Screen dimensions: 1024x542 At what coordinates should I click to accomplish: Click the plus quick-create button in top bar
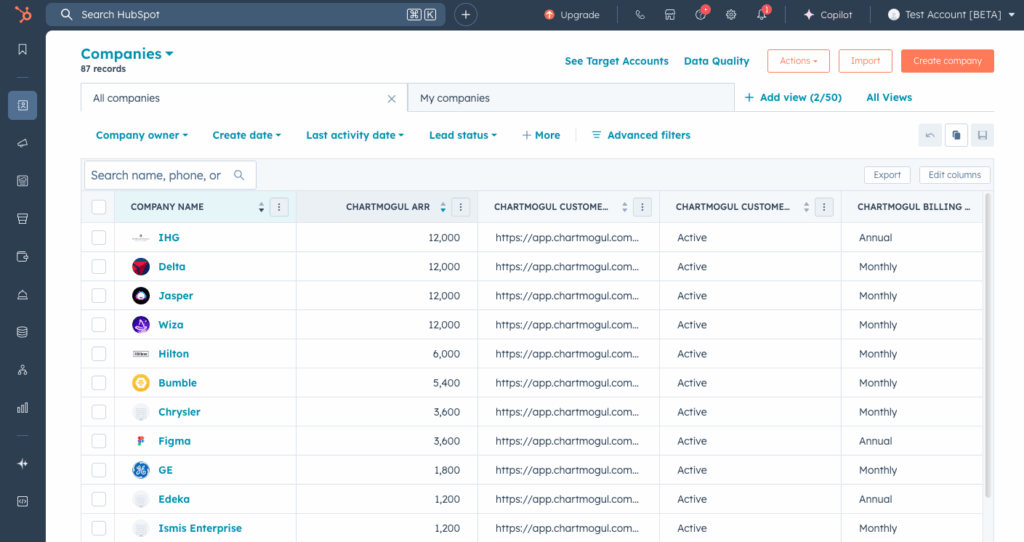pyautogui.click(x=466, y=14)
